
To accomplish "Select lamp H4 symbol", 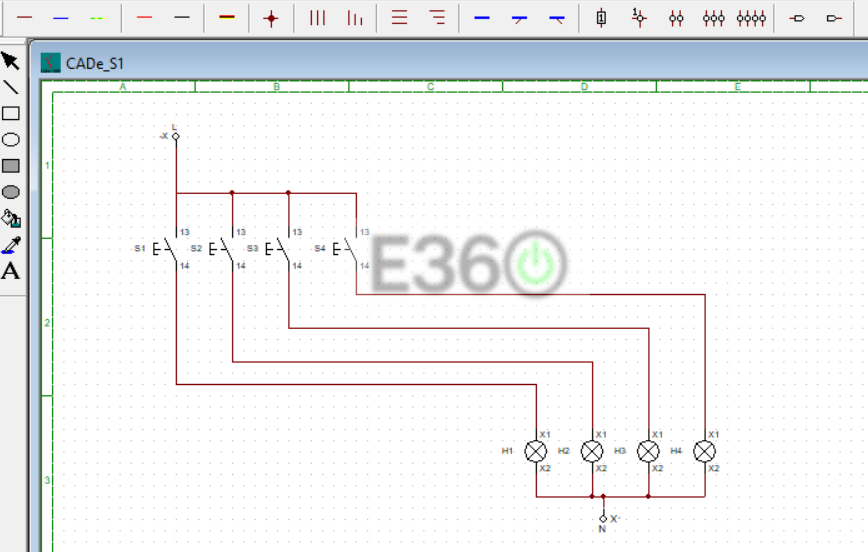I will tap(704, 451).
